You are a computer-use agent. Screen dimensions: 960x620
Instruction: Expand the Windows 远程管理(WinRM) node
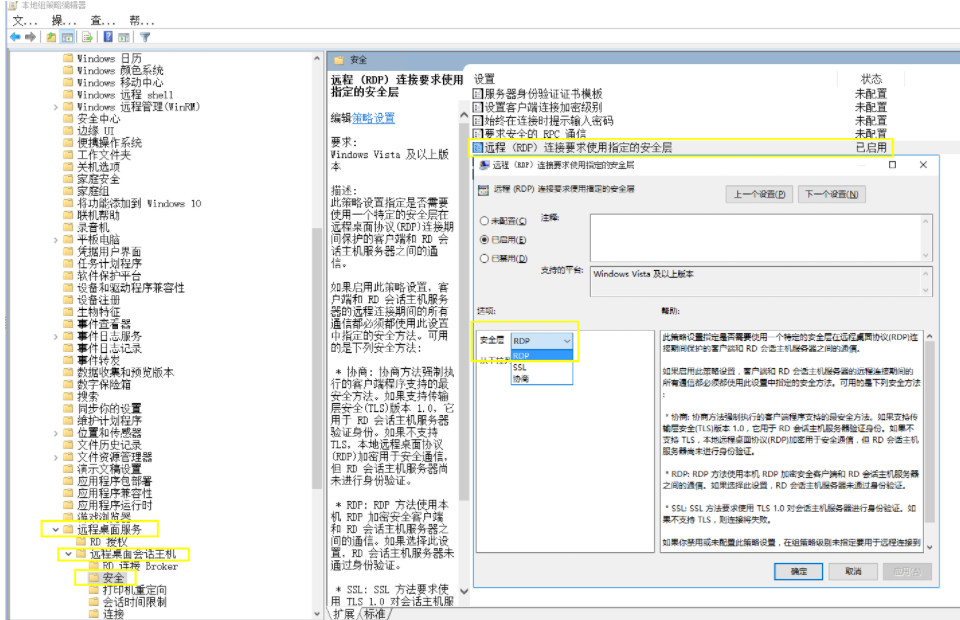coord(56,107)
